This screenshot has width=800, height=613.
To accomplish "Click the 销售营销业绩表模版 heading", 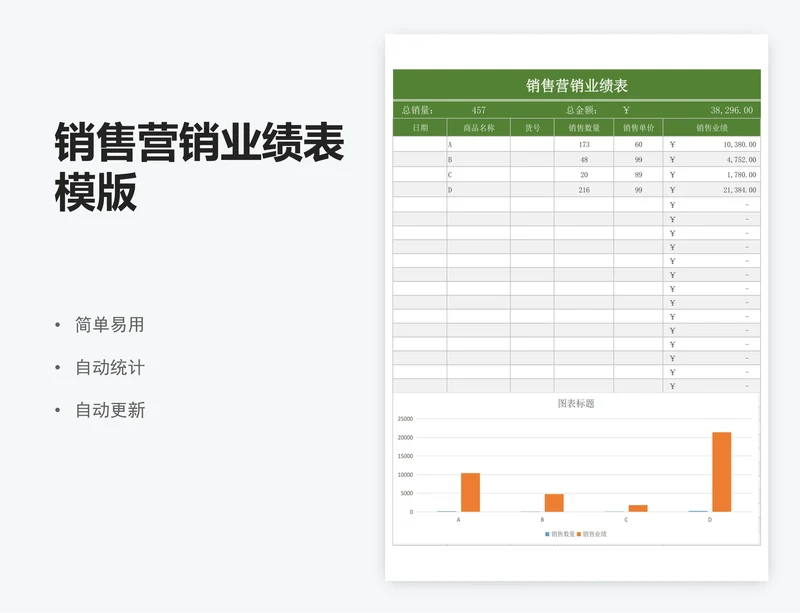I will click(x=199, y=167).
